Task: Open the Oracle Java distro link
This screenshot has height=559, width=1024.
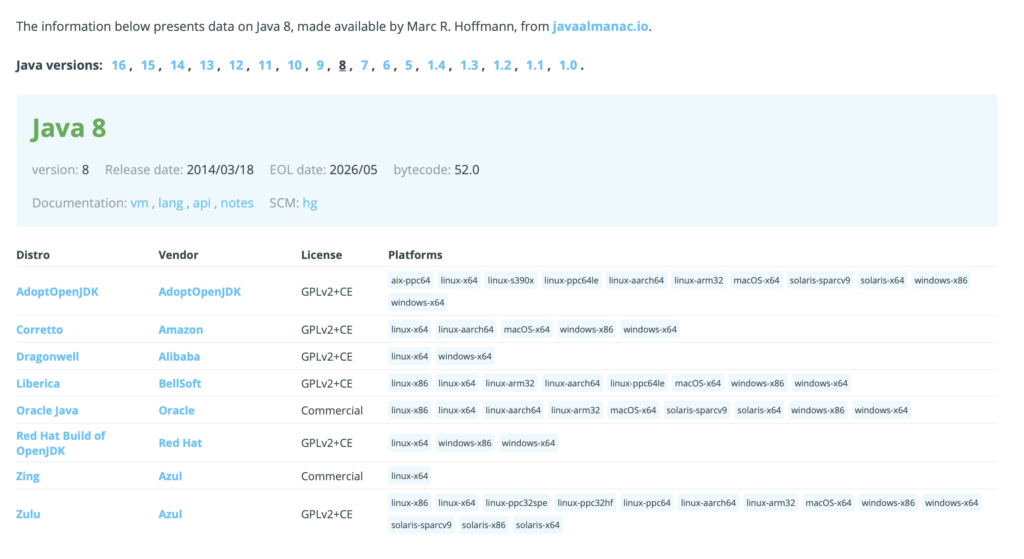Action: (47, 410)
